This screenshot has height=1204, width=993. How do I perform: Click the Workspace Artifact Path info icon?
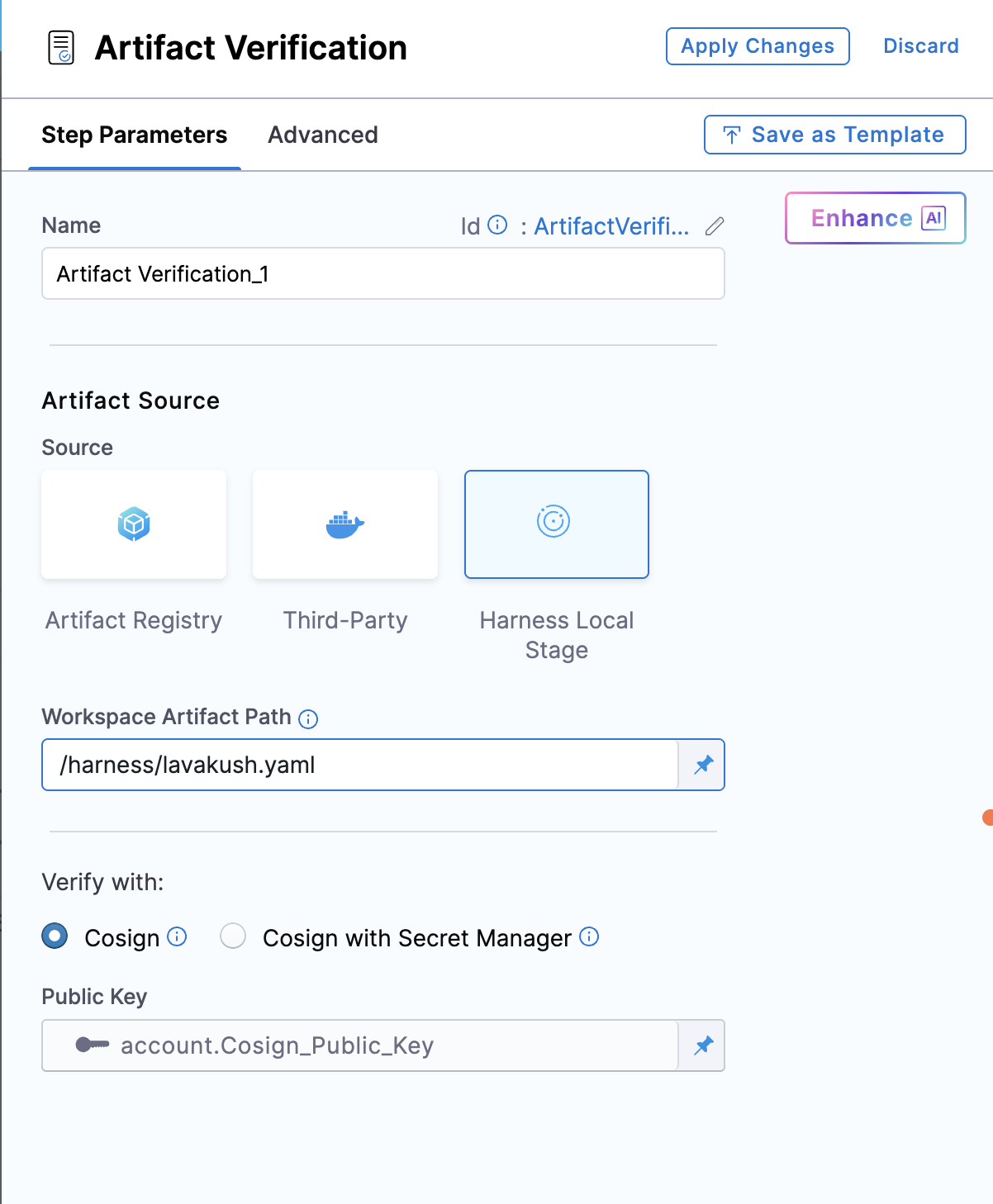coord(308,718)
